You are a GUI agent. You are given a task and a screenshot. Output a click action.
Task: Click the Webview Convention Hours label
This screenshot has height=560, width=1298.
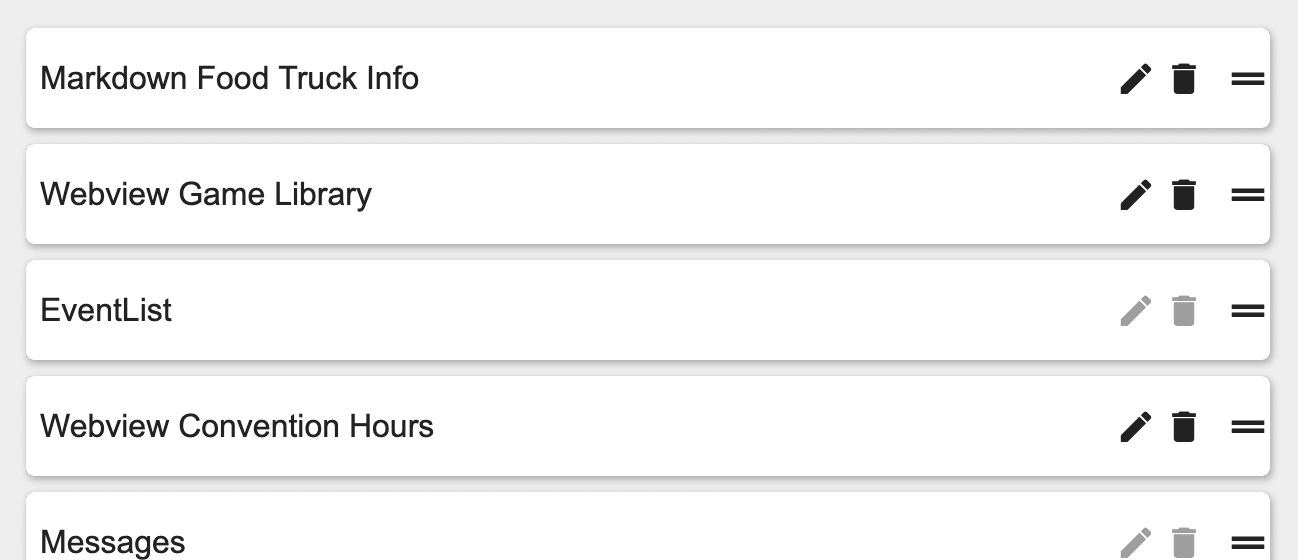[x=237, y=426]
